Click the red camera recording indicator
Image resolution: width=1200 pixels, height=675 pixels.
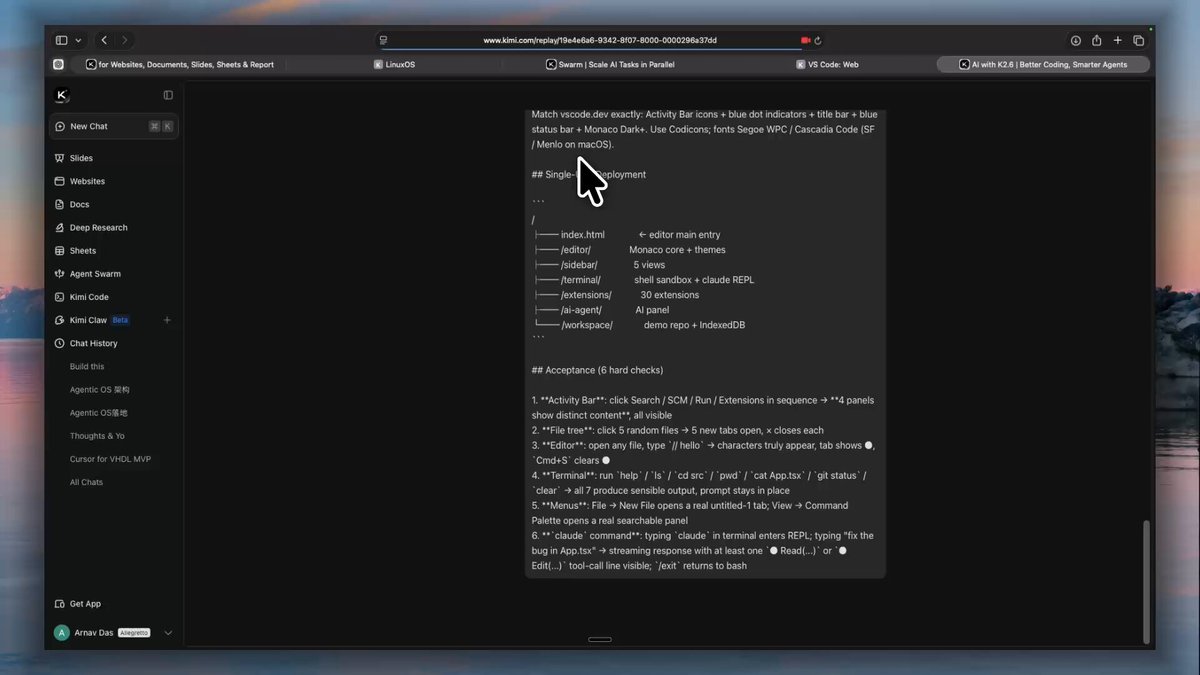point(805,40)
